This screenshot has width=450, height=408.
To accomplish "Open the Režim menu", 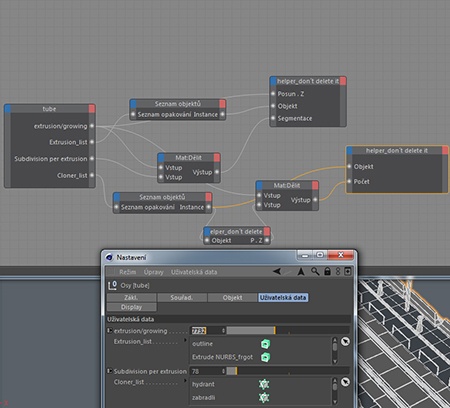I will [128, 272].
